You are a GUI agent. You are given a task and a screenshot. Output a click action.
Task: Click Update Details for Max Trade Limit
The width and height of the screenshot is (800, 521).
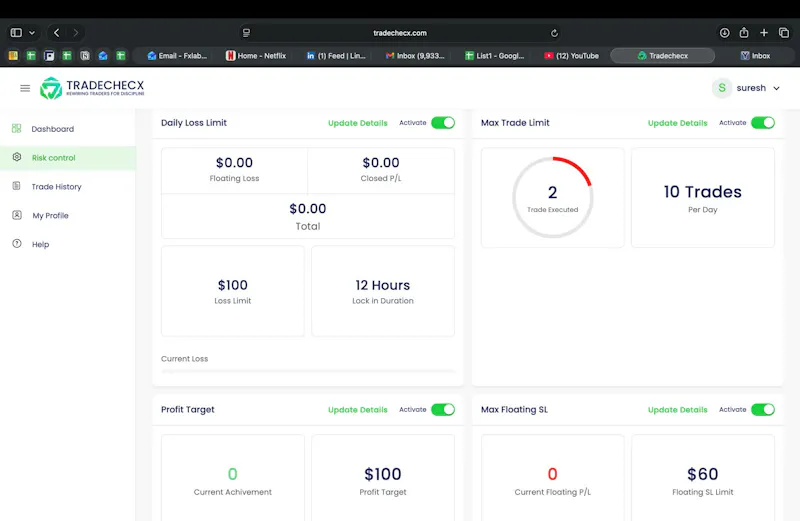click(678, 123)
